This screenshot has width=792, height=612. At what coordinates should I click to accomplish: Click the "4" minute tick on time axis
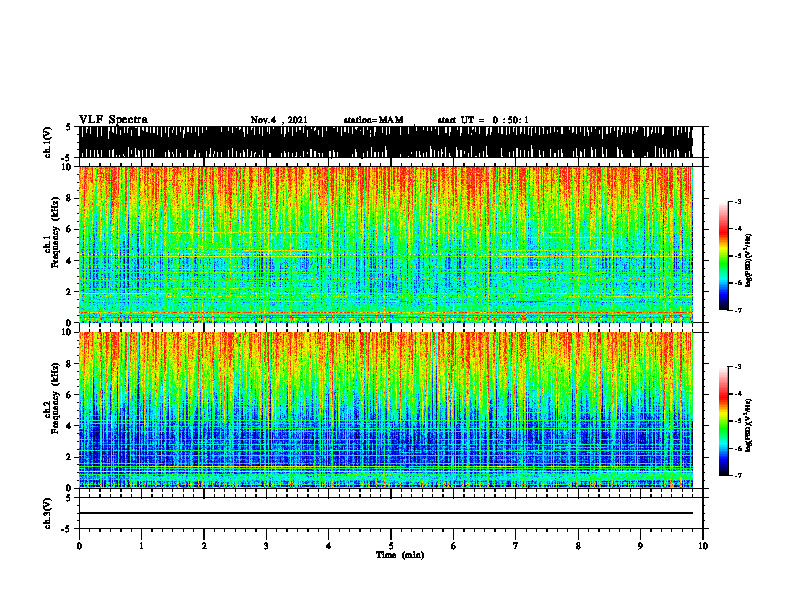point(329,546)
